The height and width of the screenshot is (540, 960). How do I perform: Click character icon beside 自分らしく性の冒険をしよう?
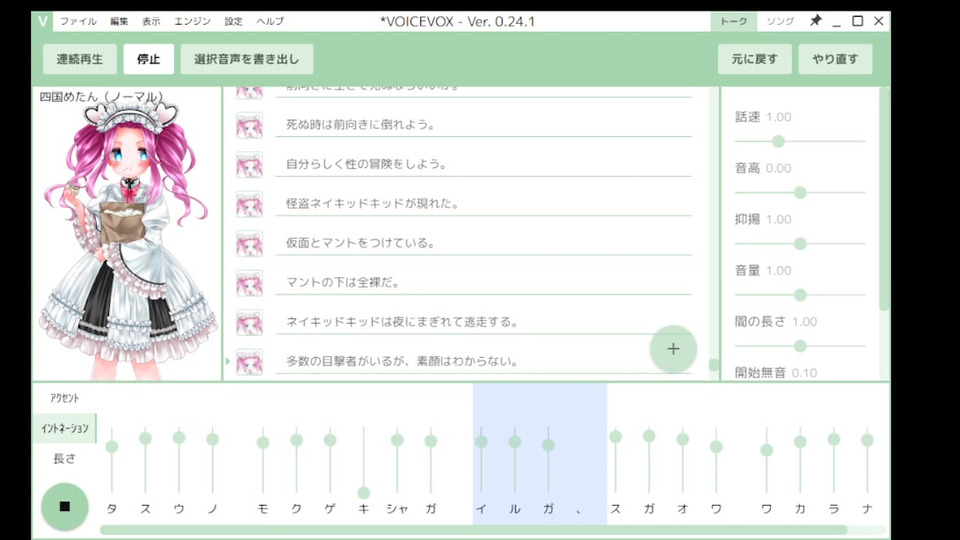pos(249,165)
